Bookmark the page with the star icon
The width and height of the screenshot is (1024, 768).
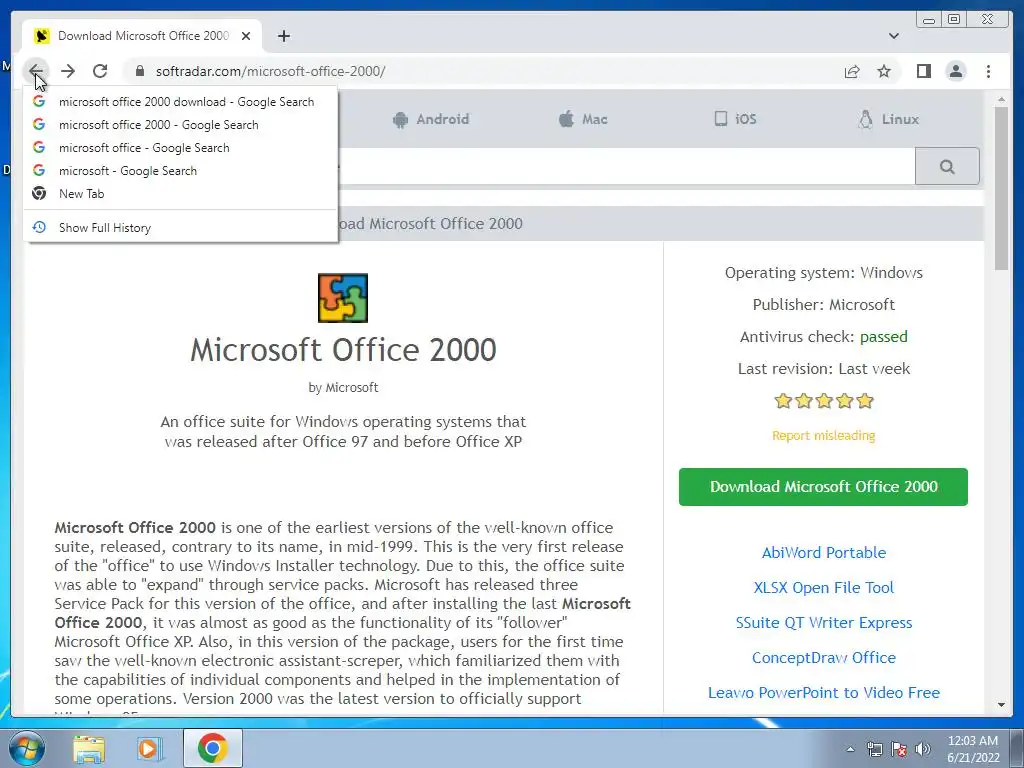[884, 71]
